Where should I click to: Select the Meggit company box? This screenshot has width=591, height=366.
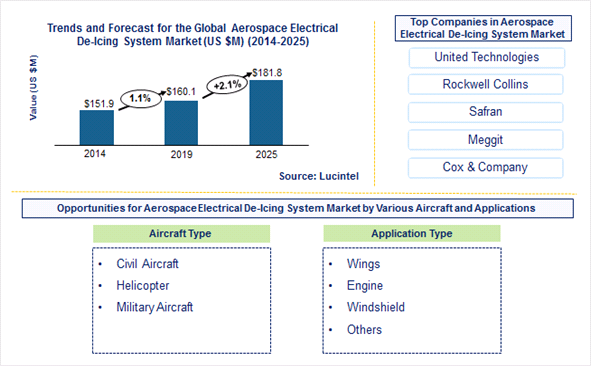click(485, 140)
